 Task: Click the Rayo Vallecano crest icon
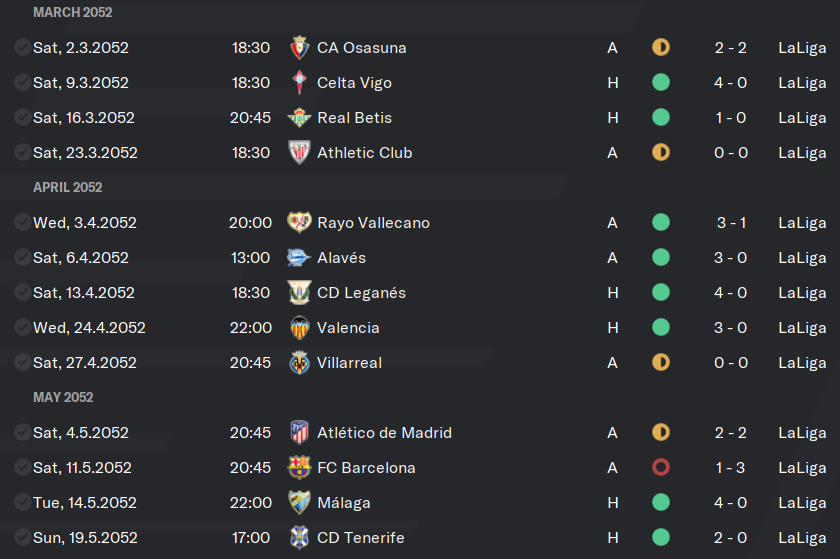(x=299, y=222)
